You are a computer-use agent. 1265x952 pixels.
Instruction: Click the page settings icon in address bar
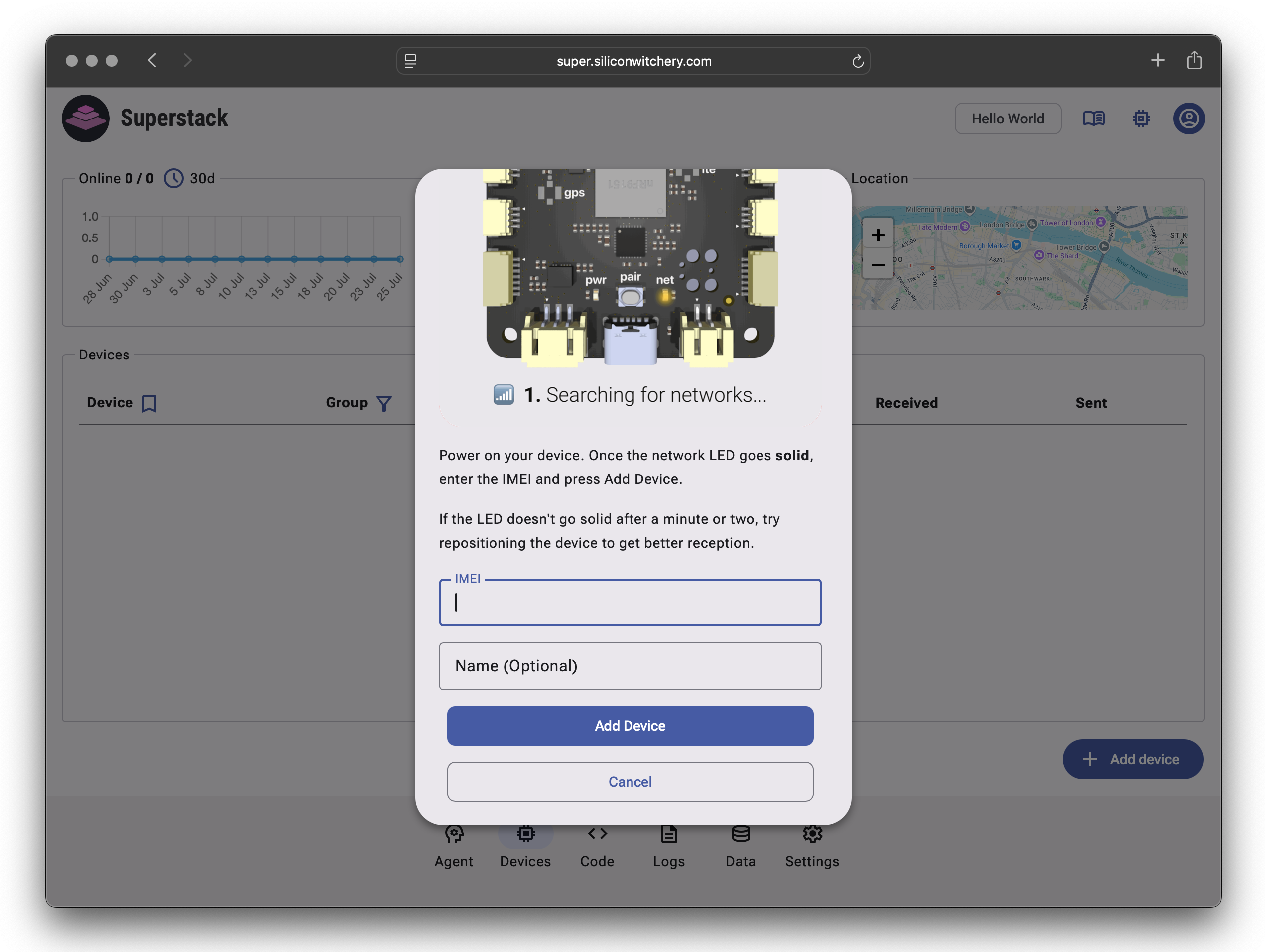click(x=410, y=61)
